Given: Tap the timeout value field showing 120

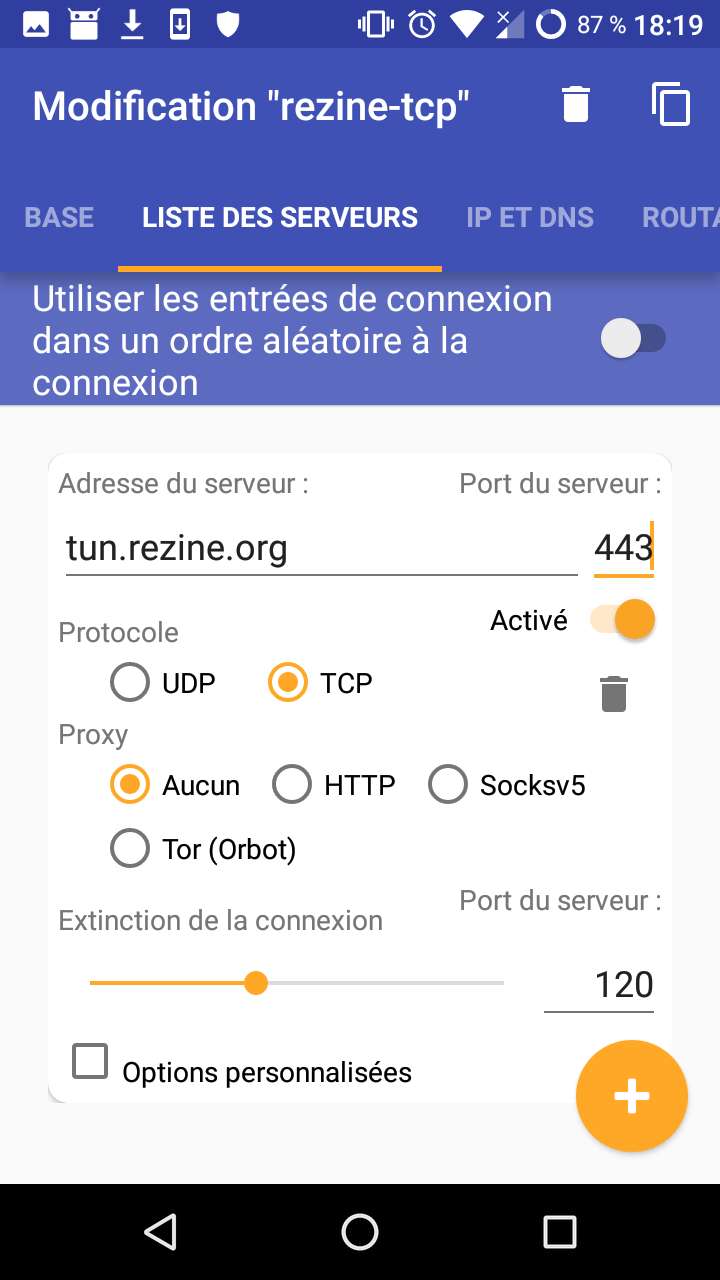Looking at the screenshot, I should pyautogui.click(x=599, y=985).
